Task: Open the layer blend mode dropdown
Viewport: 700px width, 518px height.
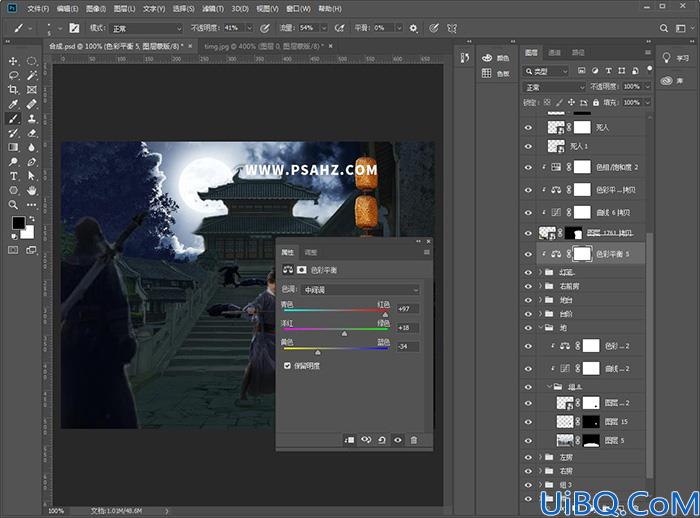Action: point(554,87)
